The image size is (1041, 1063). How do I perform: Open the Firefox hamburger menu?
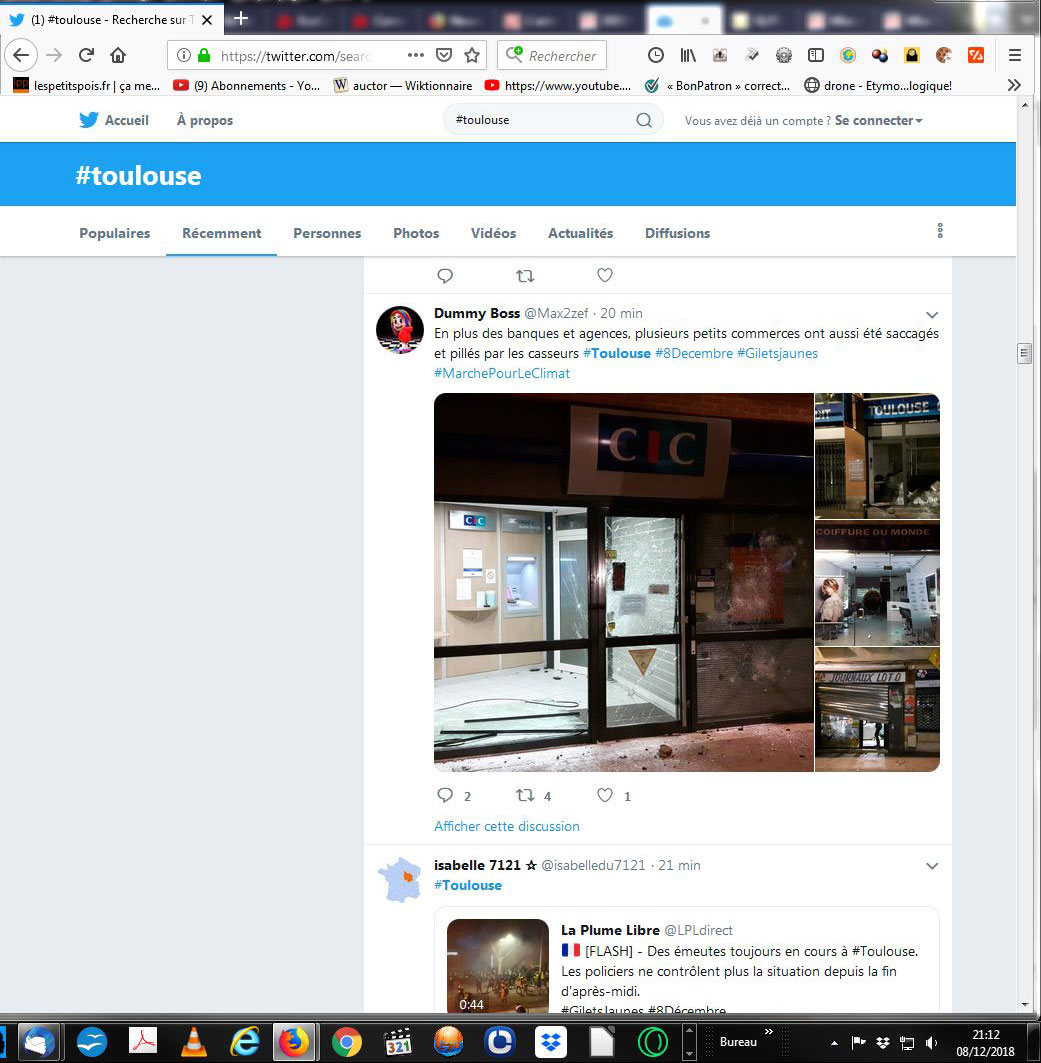(1014, 55)
